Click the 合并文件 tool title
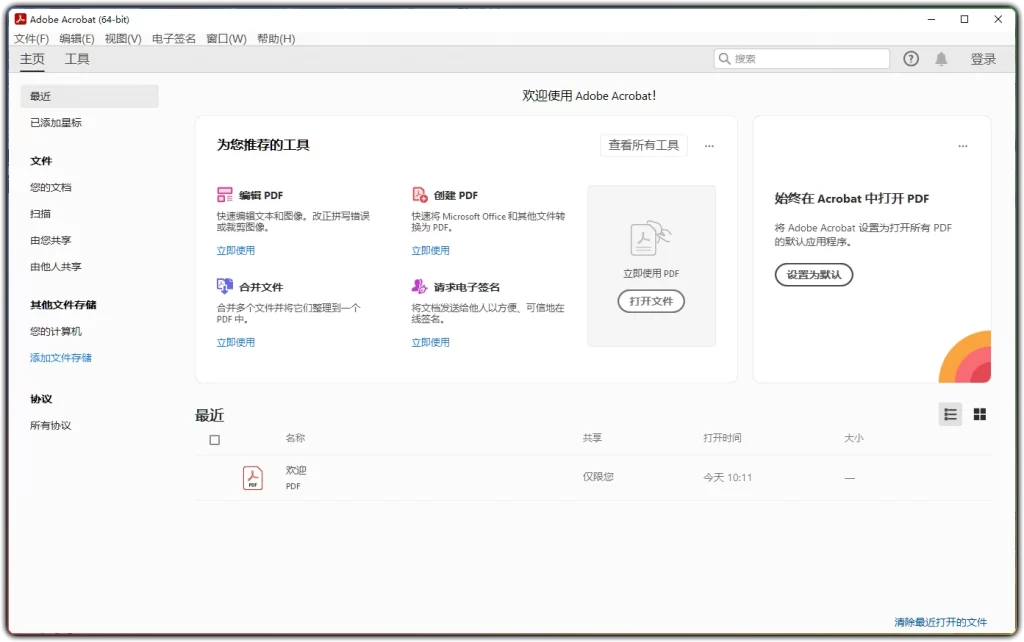The width and height of the screenshot is (1024, 642). (x=261, y=287)
